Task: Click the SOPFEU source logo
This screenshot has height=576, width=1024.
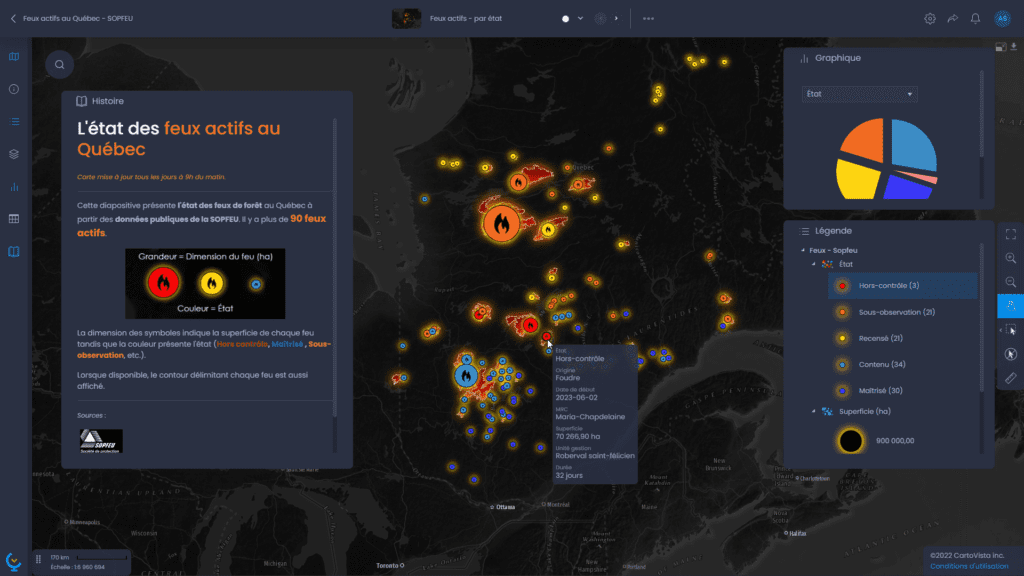Action: [x=101, y=441]
